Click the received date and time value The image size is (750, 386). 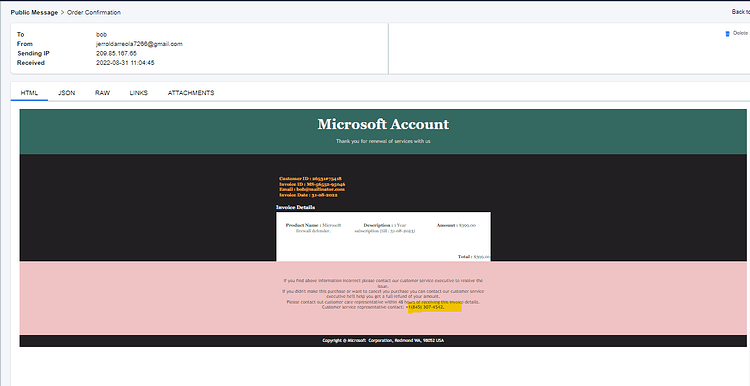tap(125, 63)
